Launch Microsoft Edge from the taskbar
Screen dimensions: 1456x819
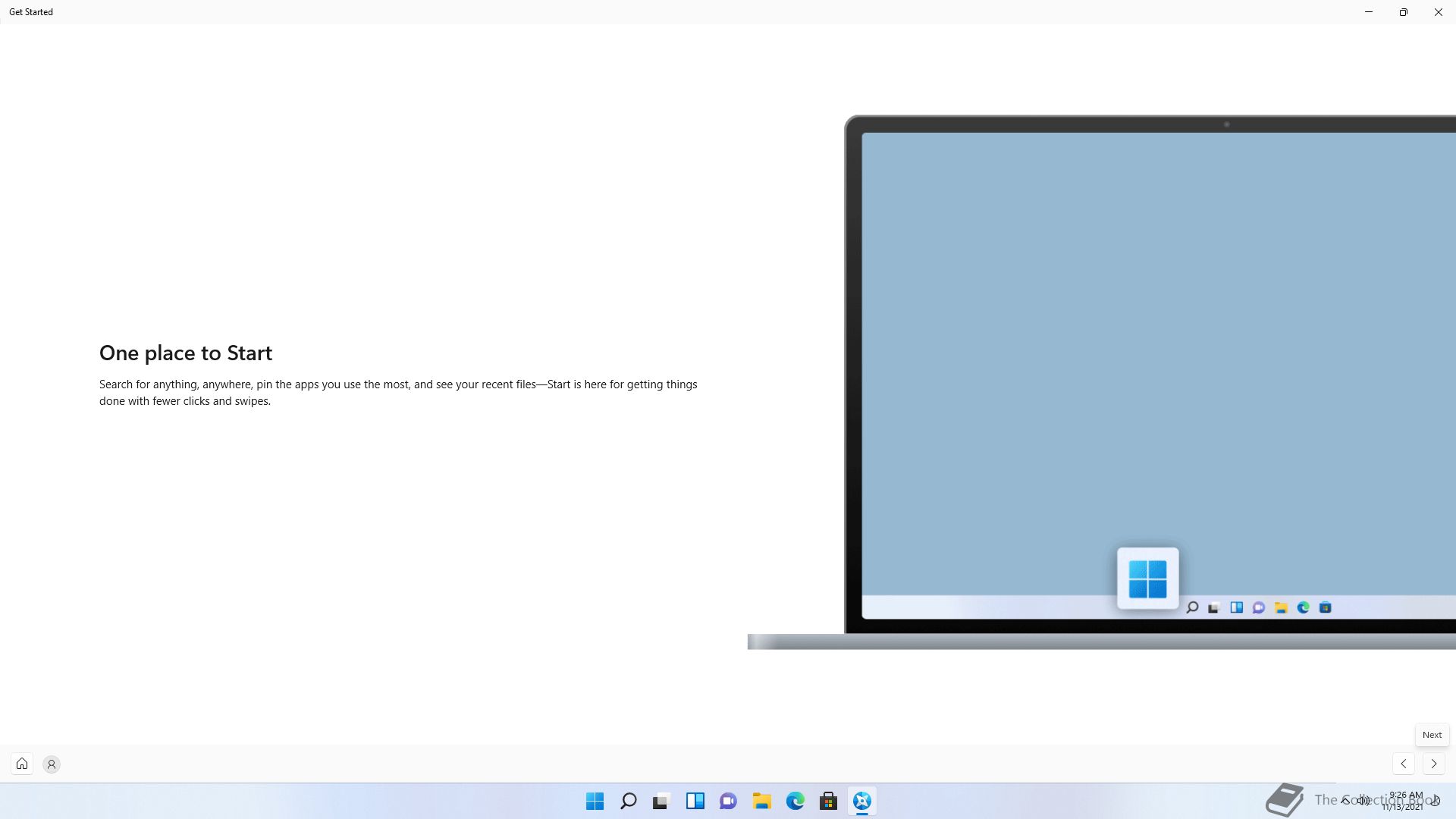[x=795, y=801]
